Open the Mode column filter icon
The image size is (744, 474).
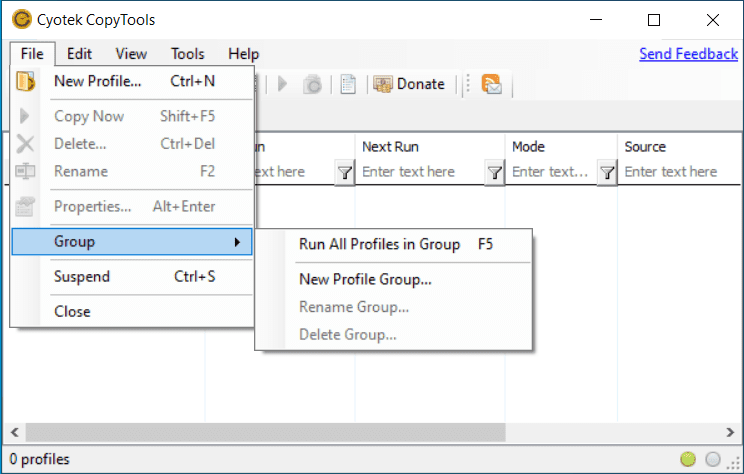[x=606, y=172]
